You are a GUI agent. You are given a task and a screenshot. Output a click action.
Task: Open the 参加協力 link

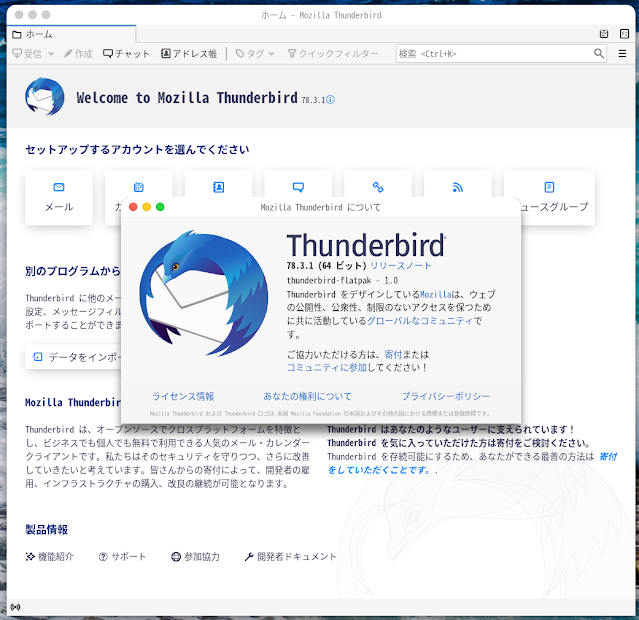pyautogui.click(x=195, y=556)
